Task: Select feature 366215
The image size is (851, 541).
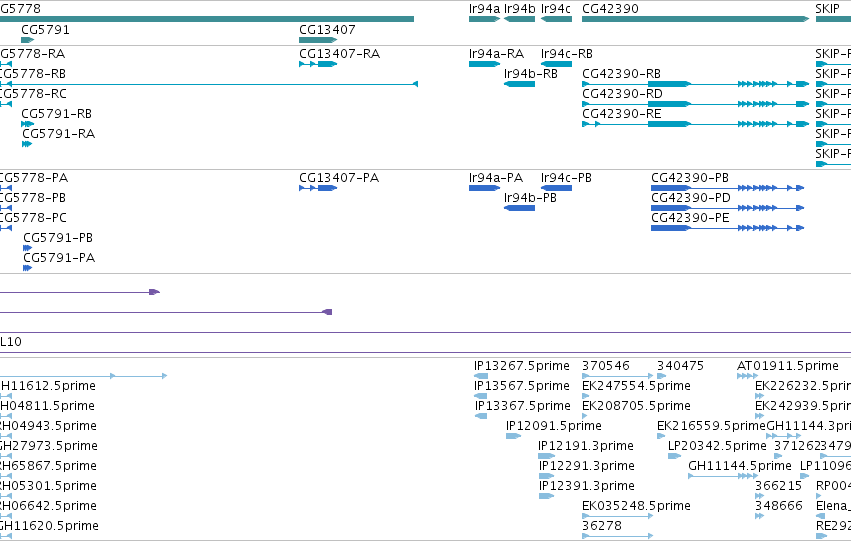Action: [778, 487]
